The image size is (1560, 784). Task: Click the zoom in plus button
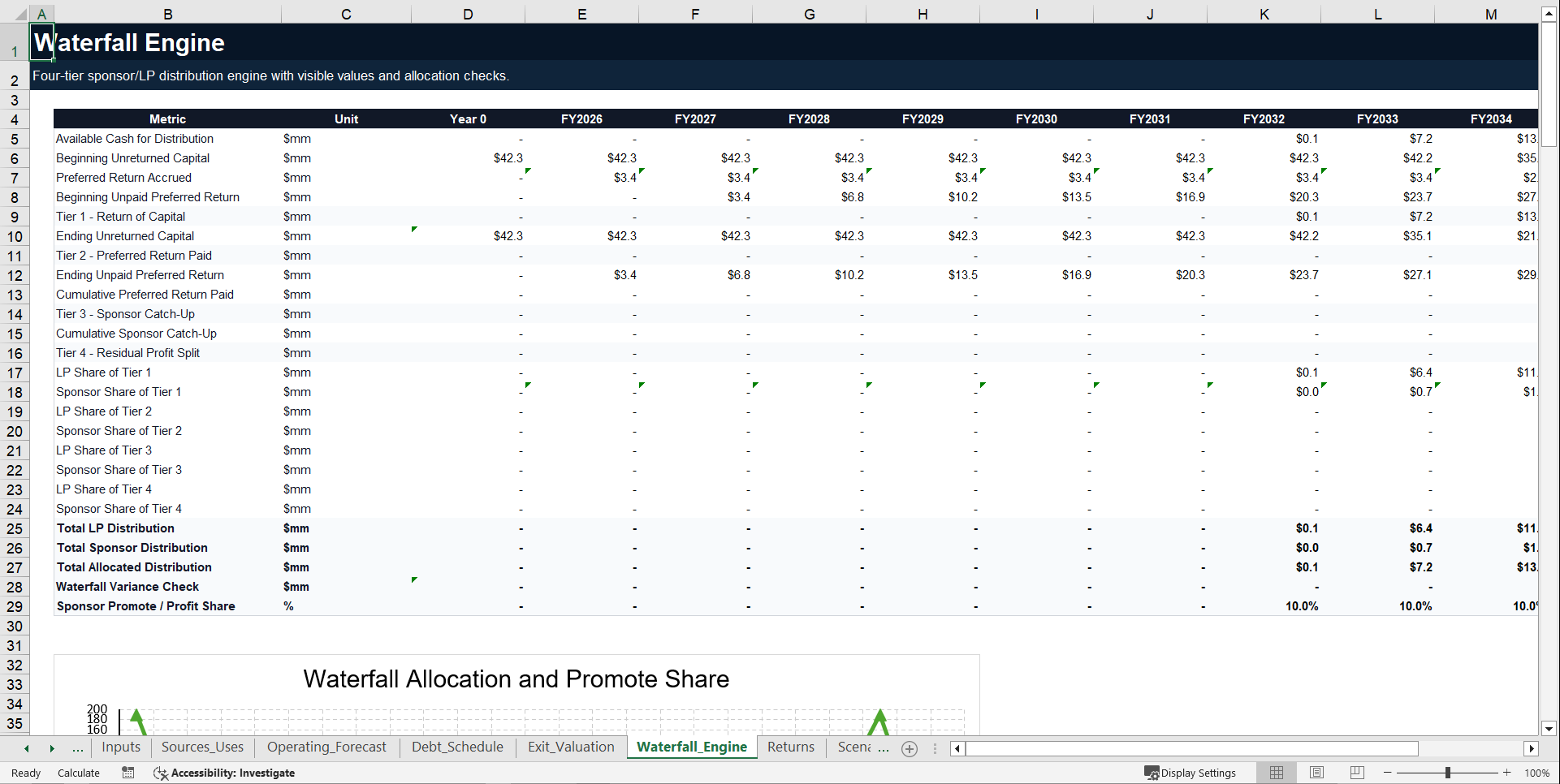(1507, 773)
